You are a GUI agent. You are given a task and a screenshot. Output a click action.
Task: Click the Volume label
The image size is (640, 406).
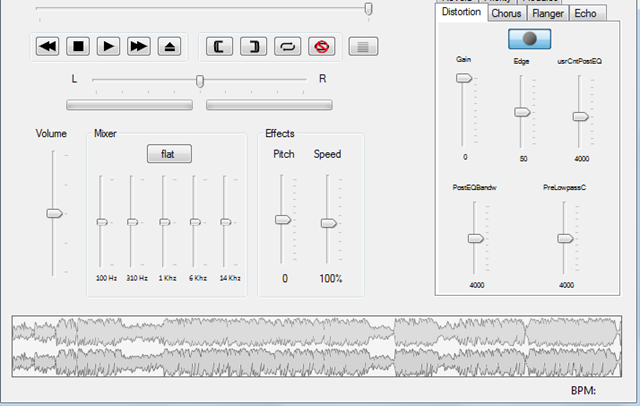coord(51,133)
